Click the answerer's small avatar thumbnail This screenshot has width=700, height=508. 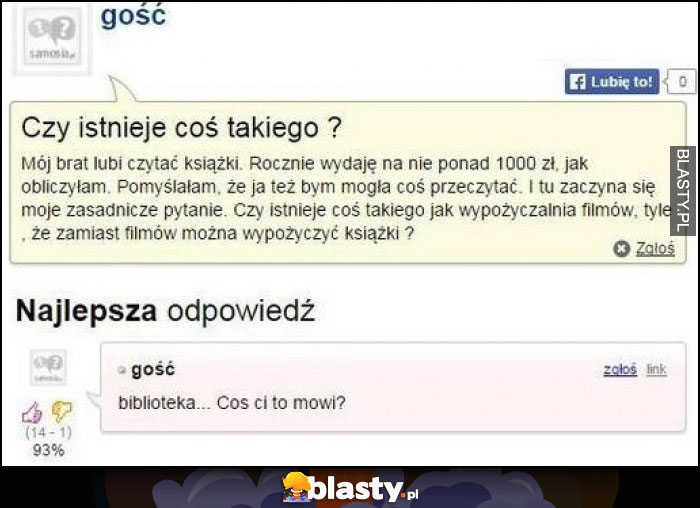[x=48, y=367]
